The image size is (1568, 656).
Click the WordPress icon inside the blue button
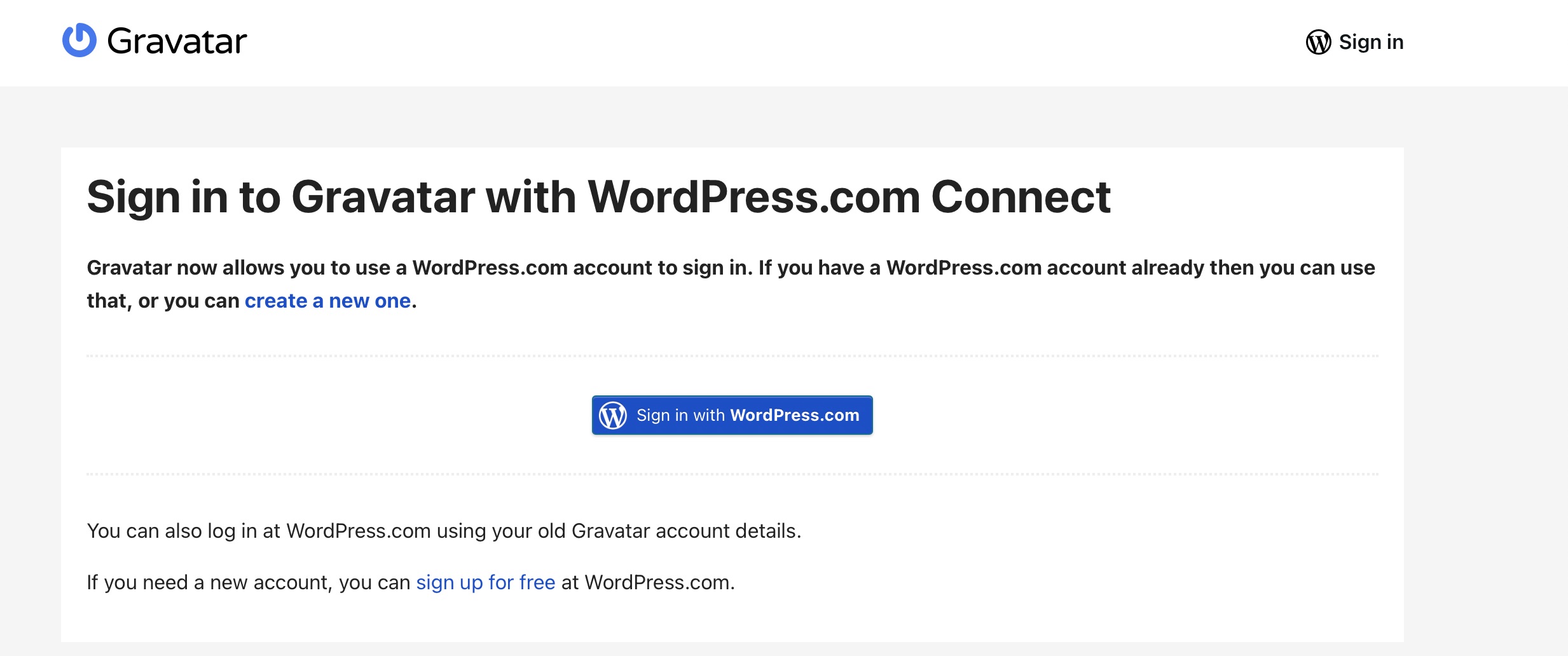(613, 415)
